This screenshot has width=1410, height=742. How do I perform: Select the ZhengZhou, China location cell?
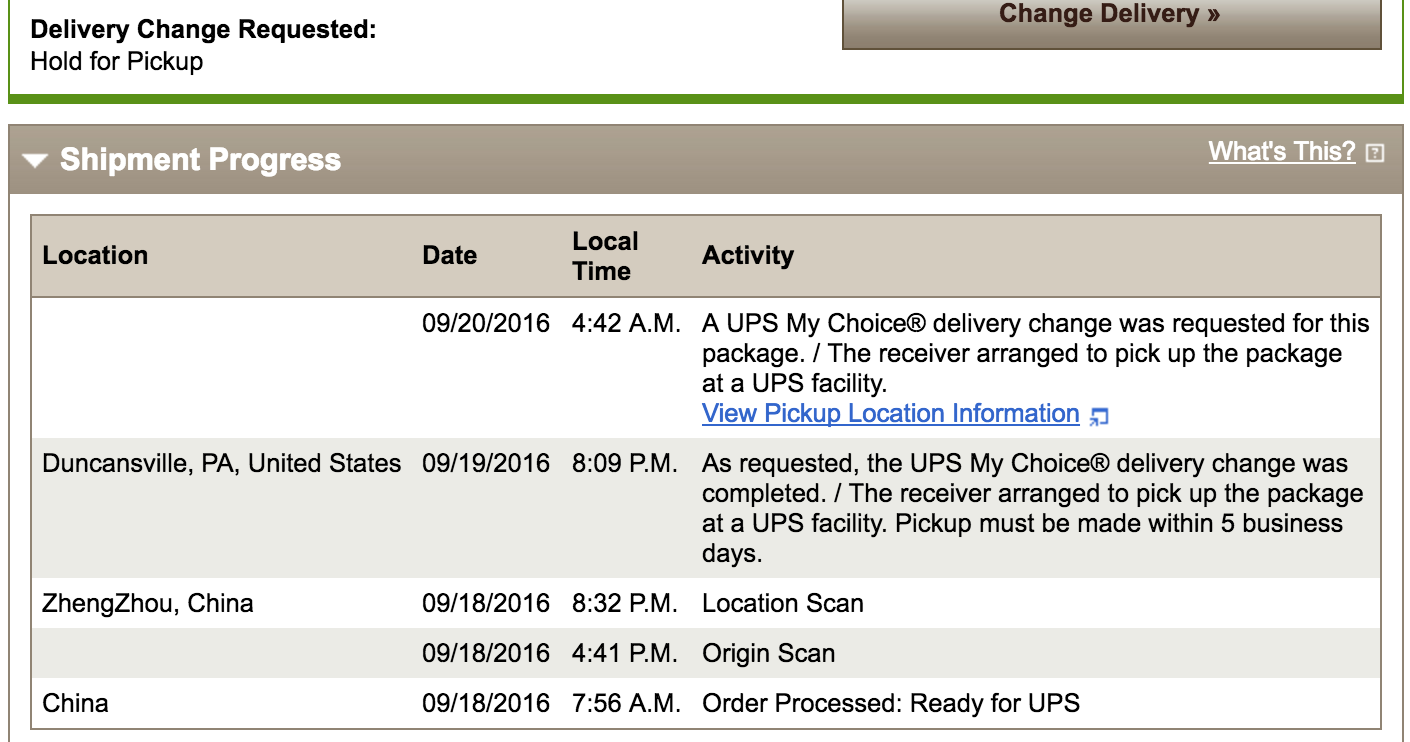click(x=148, y=604)
